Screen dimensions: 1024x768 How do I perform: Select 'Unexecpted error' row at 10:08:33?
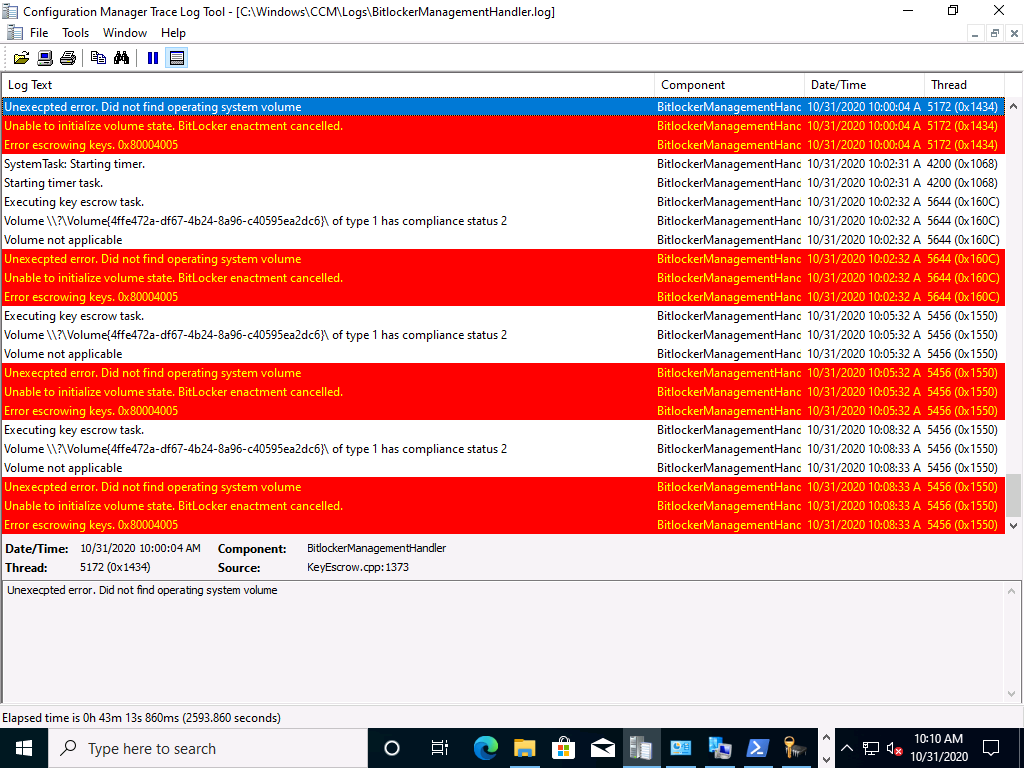click(504, 487)
